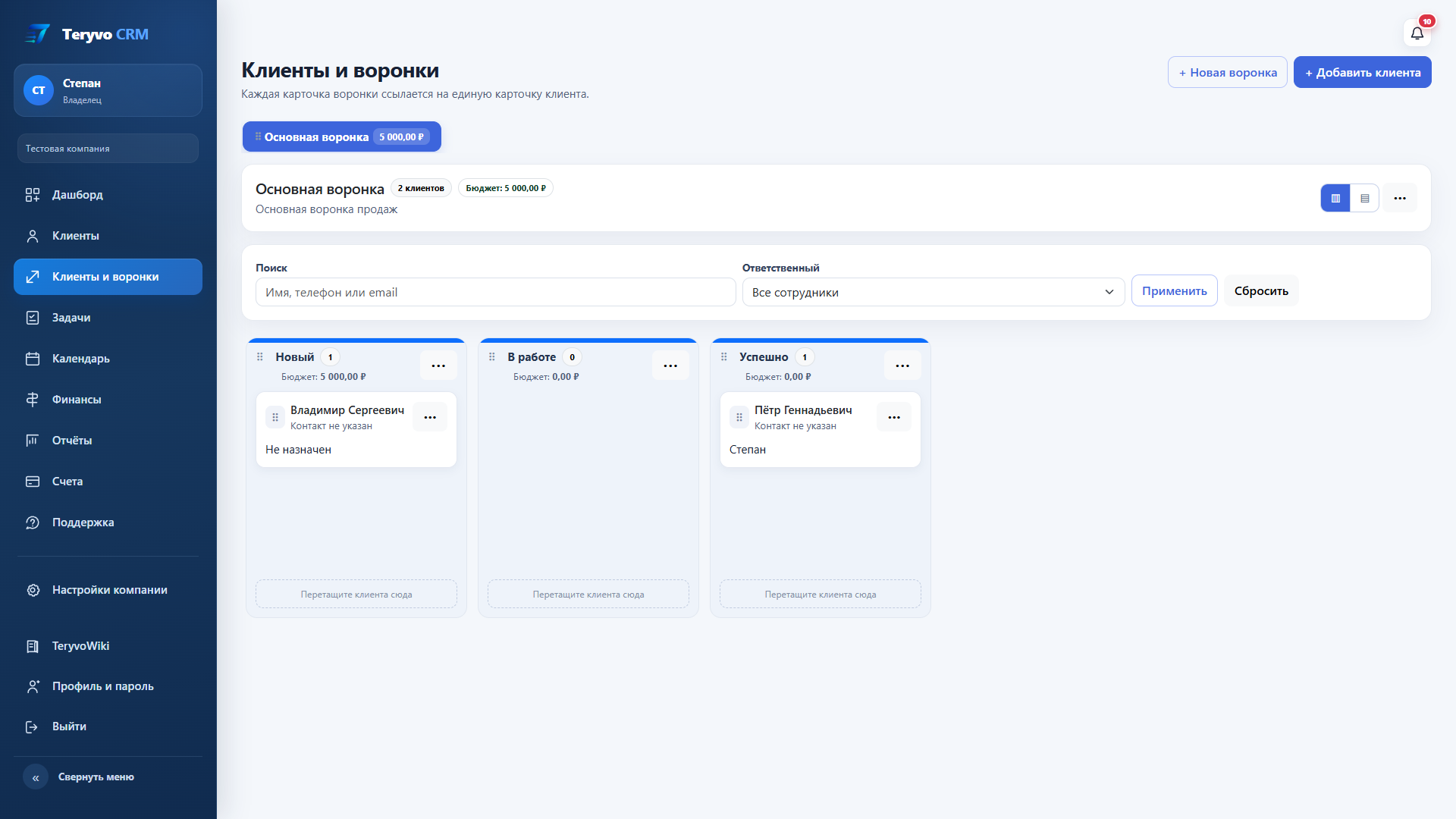
Task: Go to Клиенты in the sidebar
Action: click(108, 236)
